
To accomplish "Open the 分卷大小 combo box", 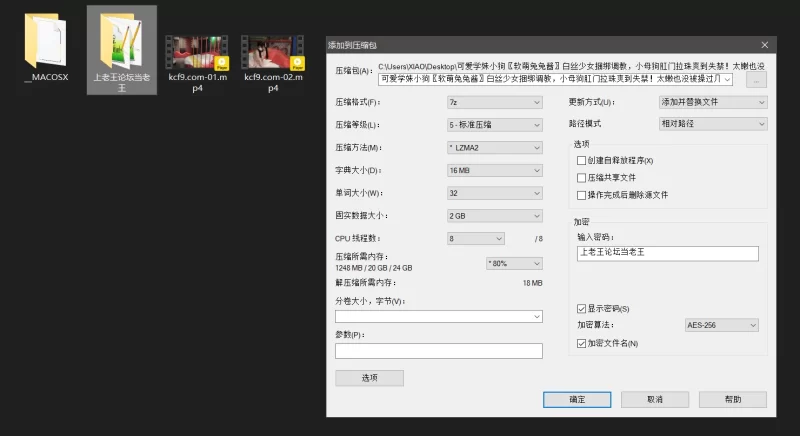I will pyautogui.click(x=439, y=317).
